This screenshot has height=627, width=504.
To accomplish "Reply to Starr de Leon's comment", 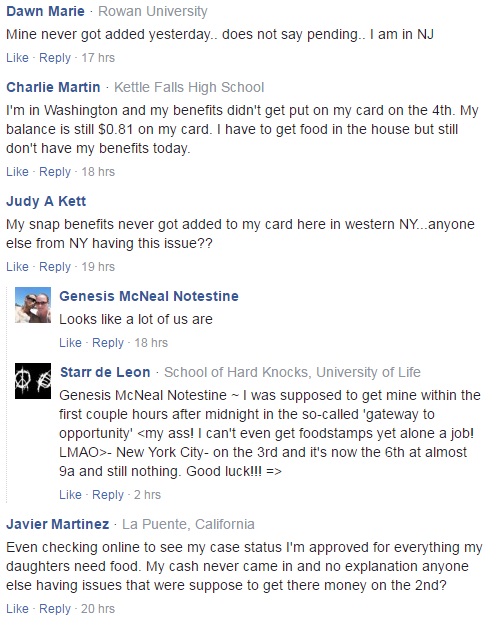I will tap(108, 495).
